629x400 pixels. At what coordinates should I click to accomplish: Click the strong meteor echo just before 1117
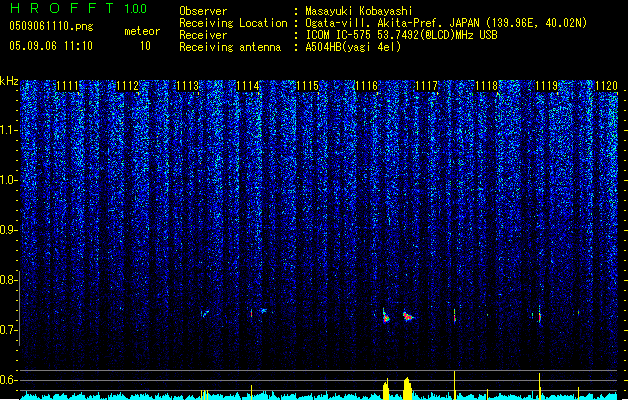click(x=408, y=316)
